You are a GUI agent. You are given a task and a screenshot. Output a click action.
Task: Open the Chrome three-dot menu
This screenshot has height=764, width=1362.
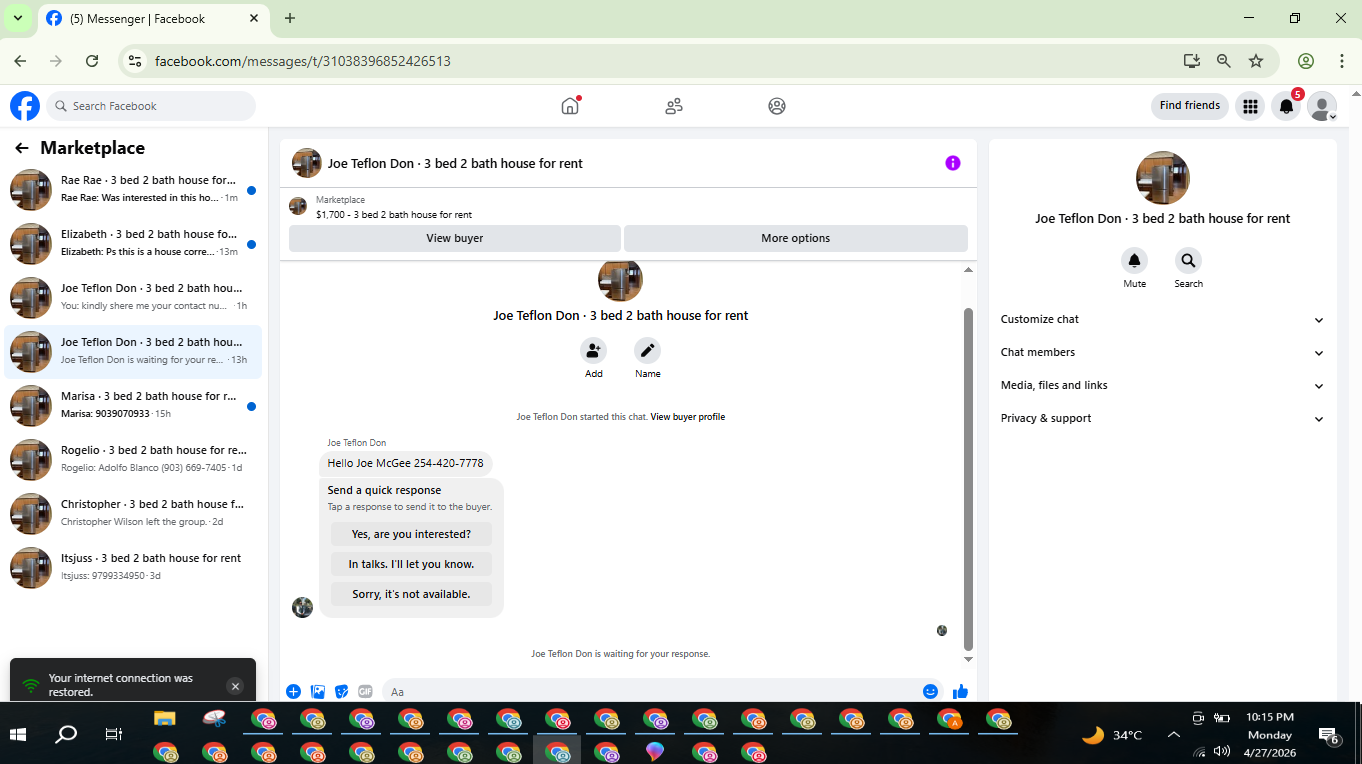click(x=1342, y=61)
